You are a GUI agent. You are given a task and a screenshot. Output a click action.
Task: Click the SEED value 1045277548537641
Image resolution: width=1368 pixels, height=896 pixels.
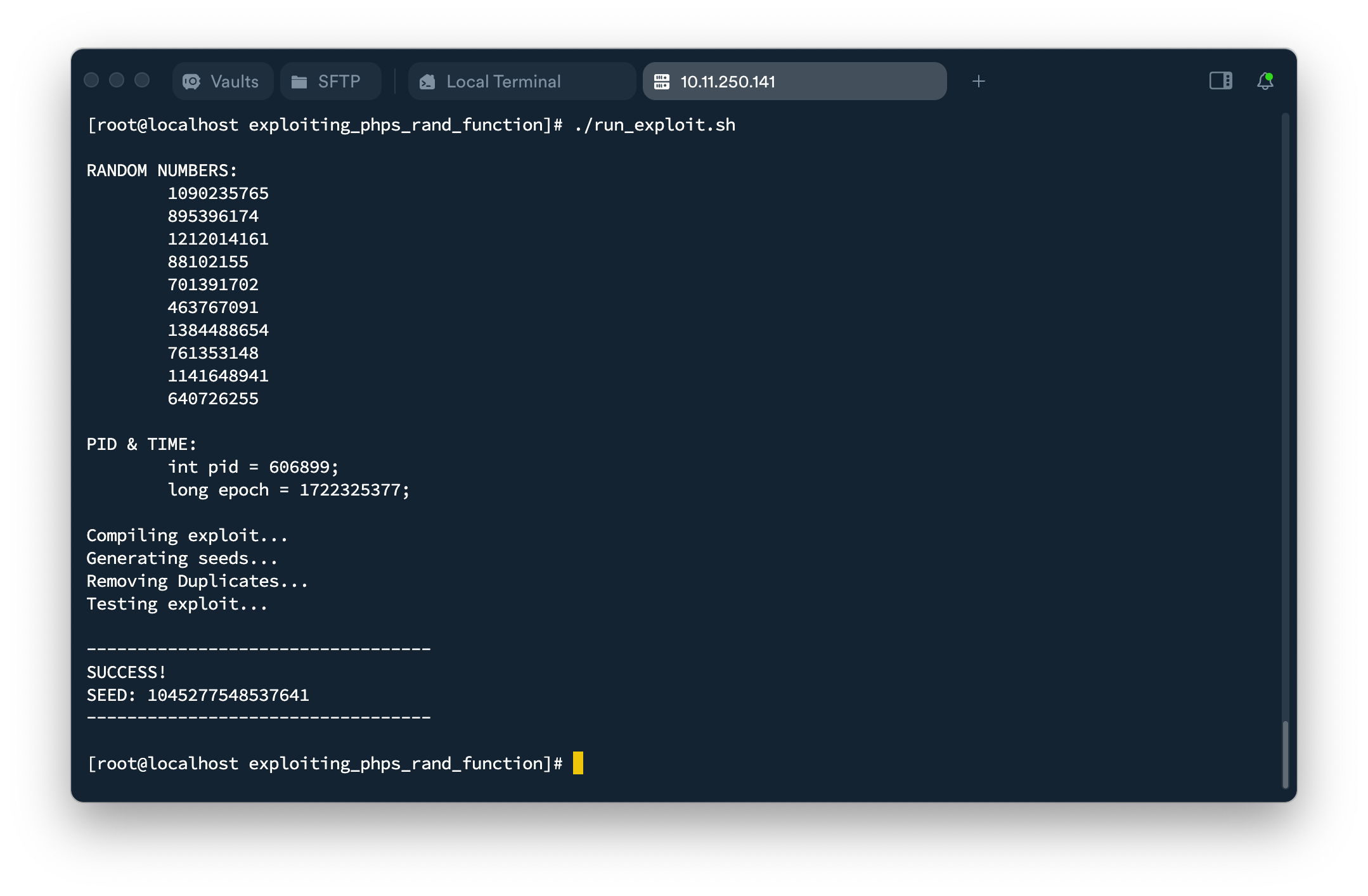228,695
